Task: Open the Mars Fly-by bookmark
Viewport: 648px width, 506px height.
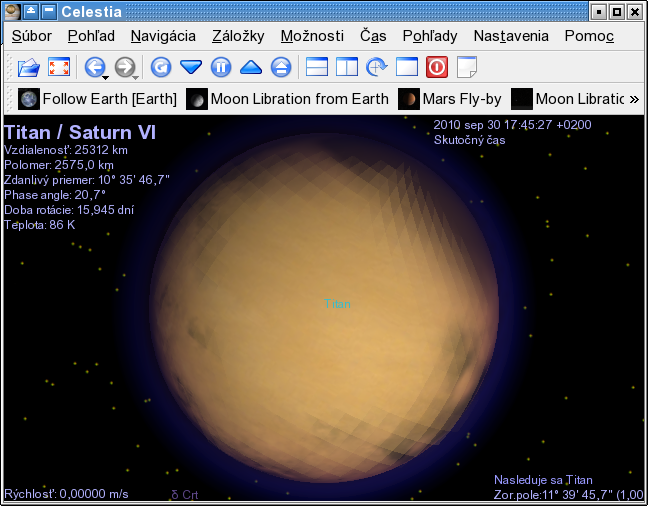Action: pos(450,99)
